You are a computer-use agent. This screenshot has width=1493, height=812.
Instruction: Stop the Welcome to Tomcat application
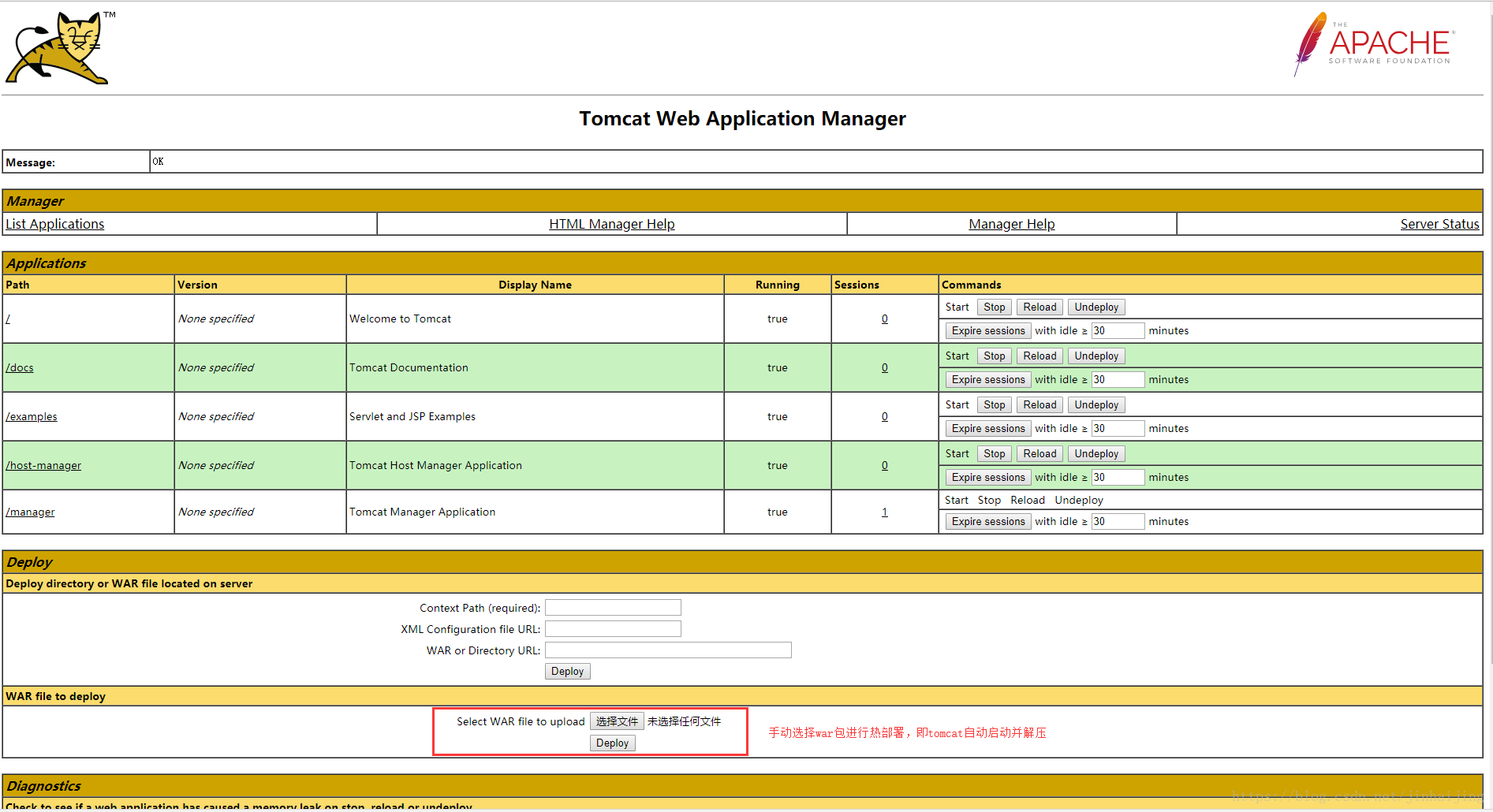(x=995, y=307)
